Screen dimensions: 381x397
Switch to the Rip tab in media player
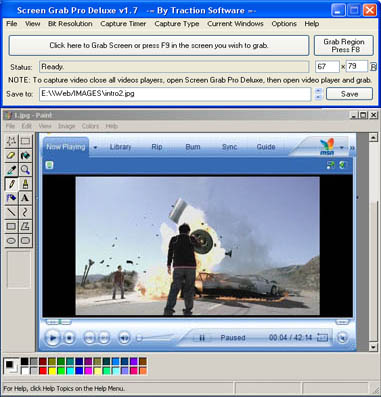coord(157,147)
